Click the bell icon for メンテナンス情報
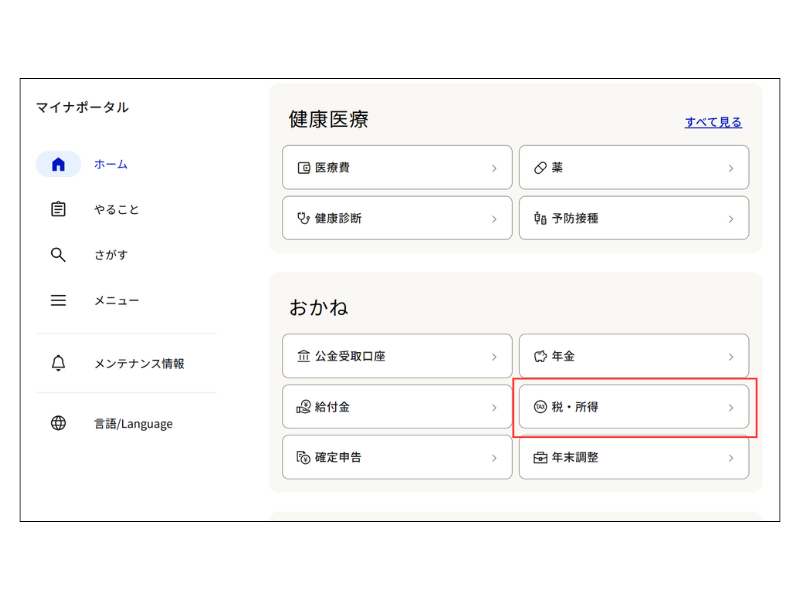This screenshot has width=800, height=600. point(58,363)
